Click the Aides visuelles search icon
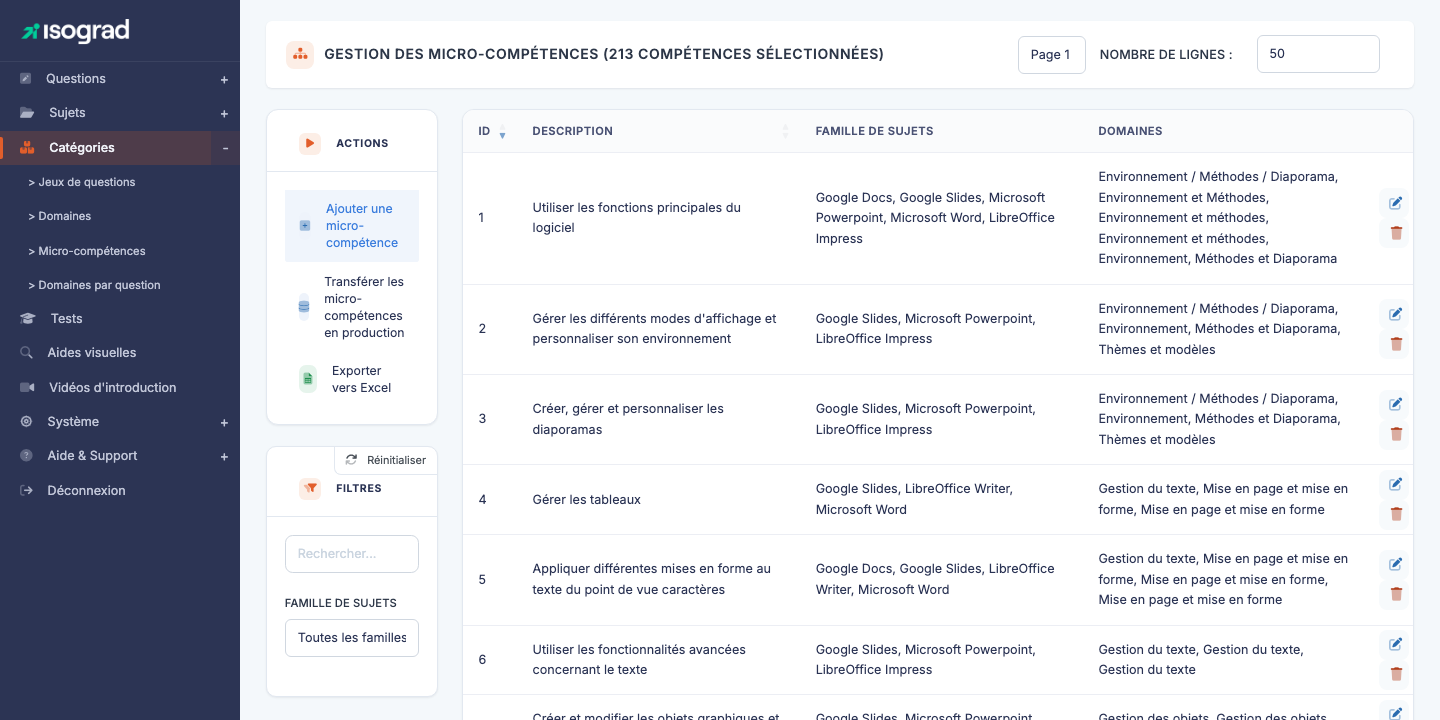 point(26,353)
